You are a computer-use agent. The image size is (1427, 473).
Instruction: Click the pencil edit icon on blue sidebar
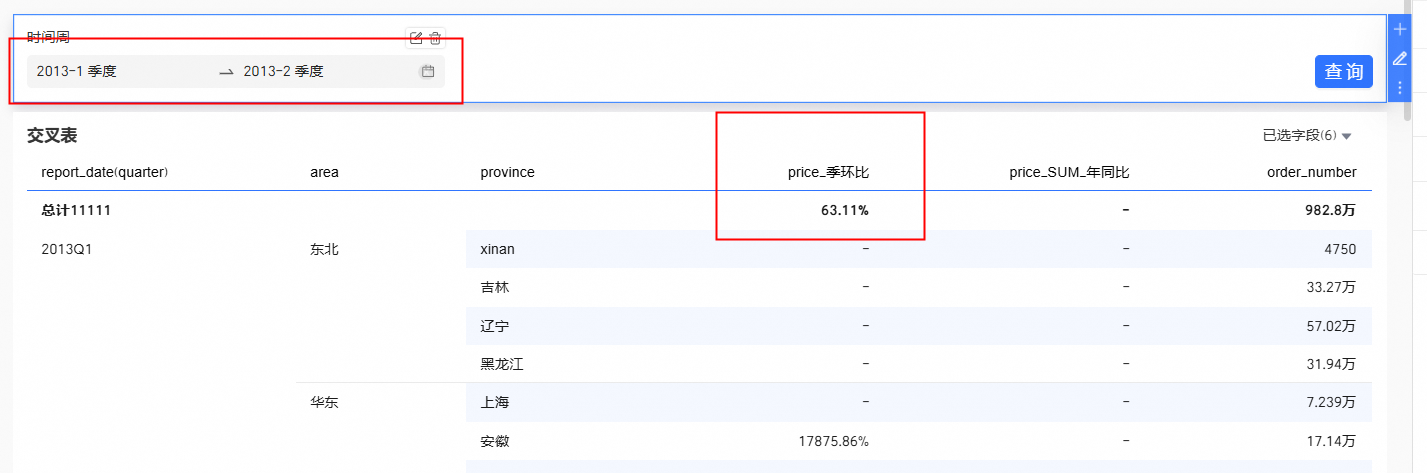(1400, 59)
